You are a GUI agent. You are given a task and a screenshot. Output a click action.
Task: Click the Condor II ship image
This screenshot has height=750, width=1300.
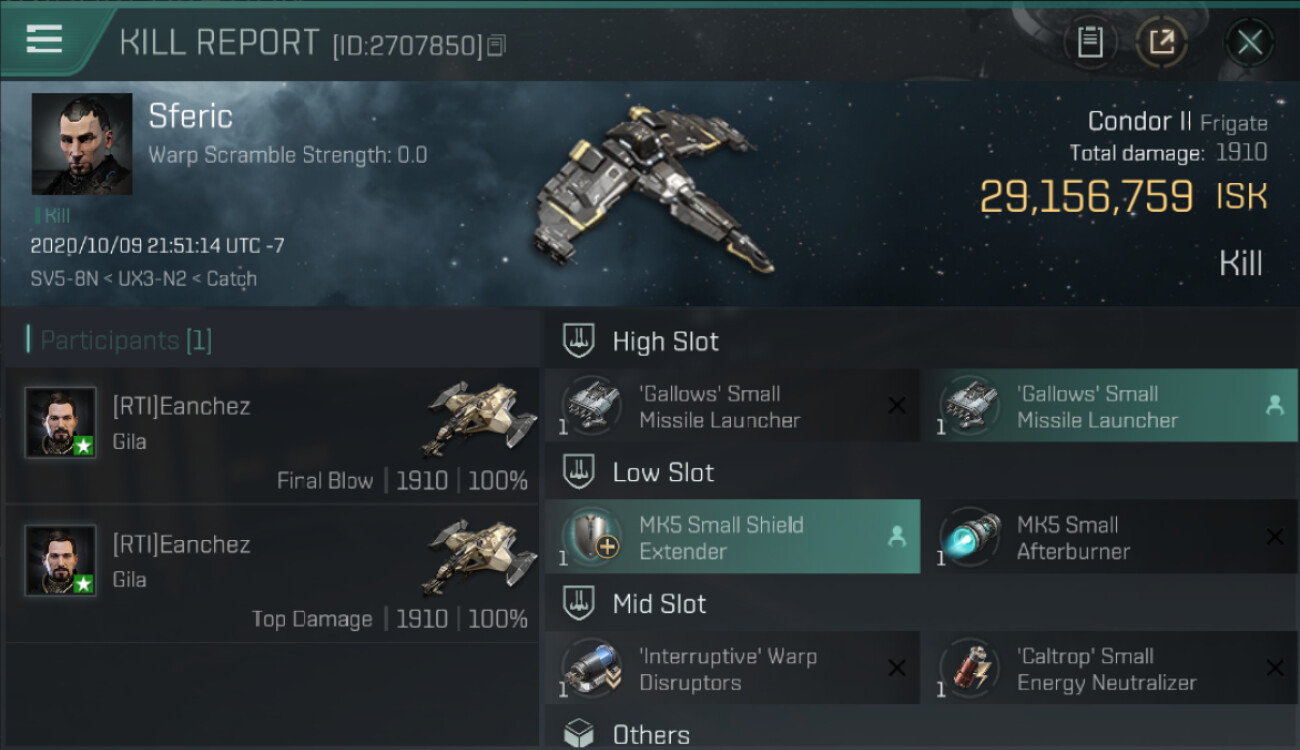pos(657,187)
